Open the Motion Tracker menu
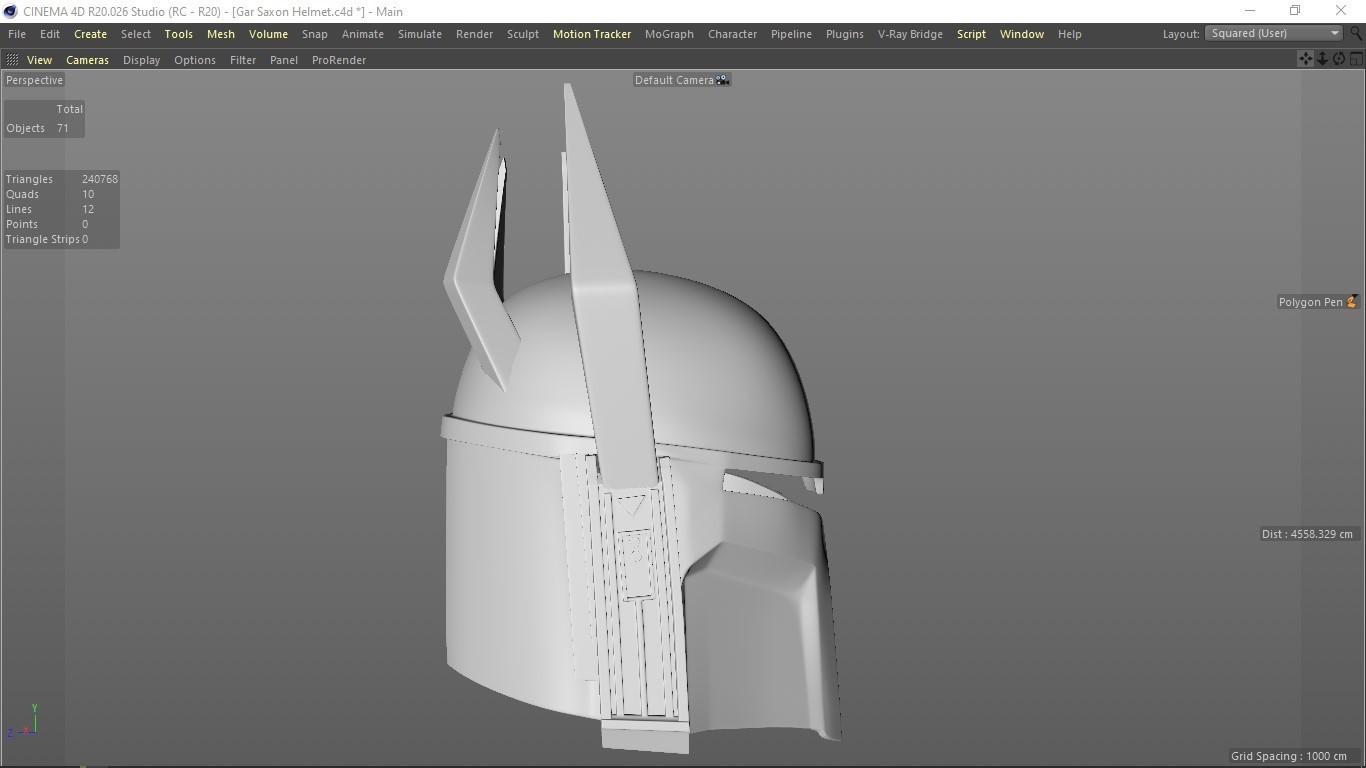The height and width of the screenshot is (768, 1366). tap(591, 33)
